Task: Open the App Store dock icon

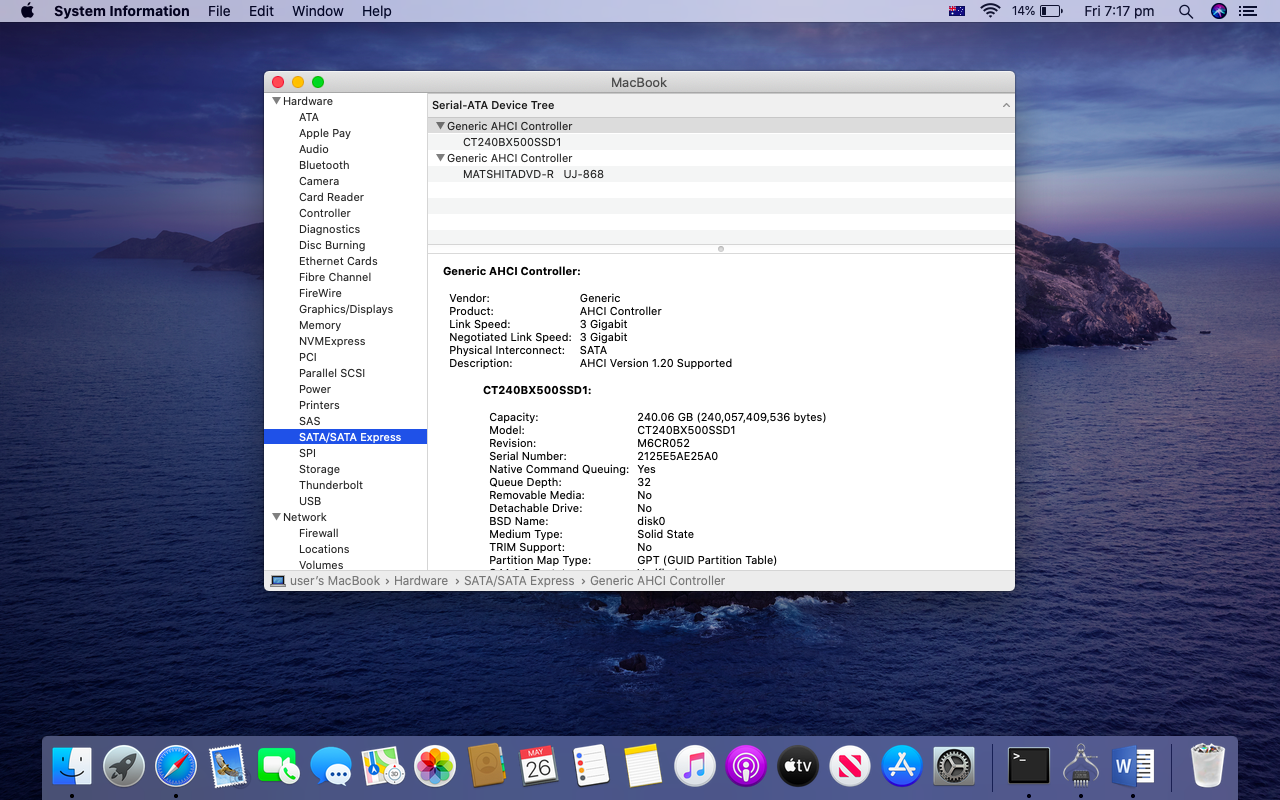Action: pyautogui.click(x=902, y=767)
